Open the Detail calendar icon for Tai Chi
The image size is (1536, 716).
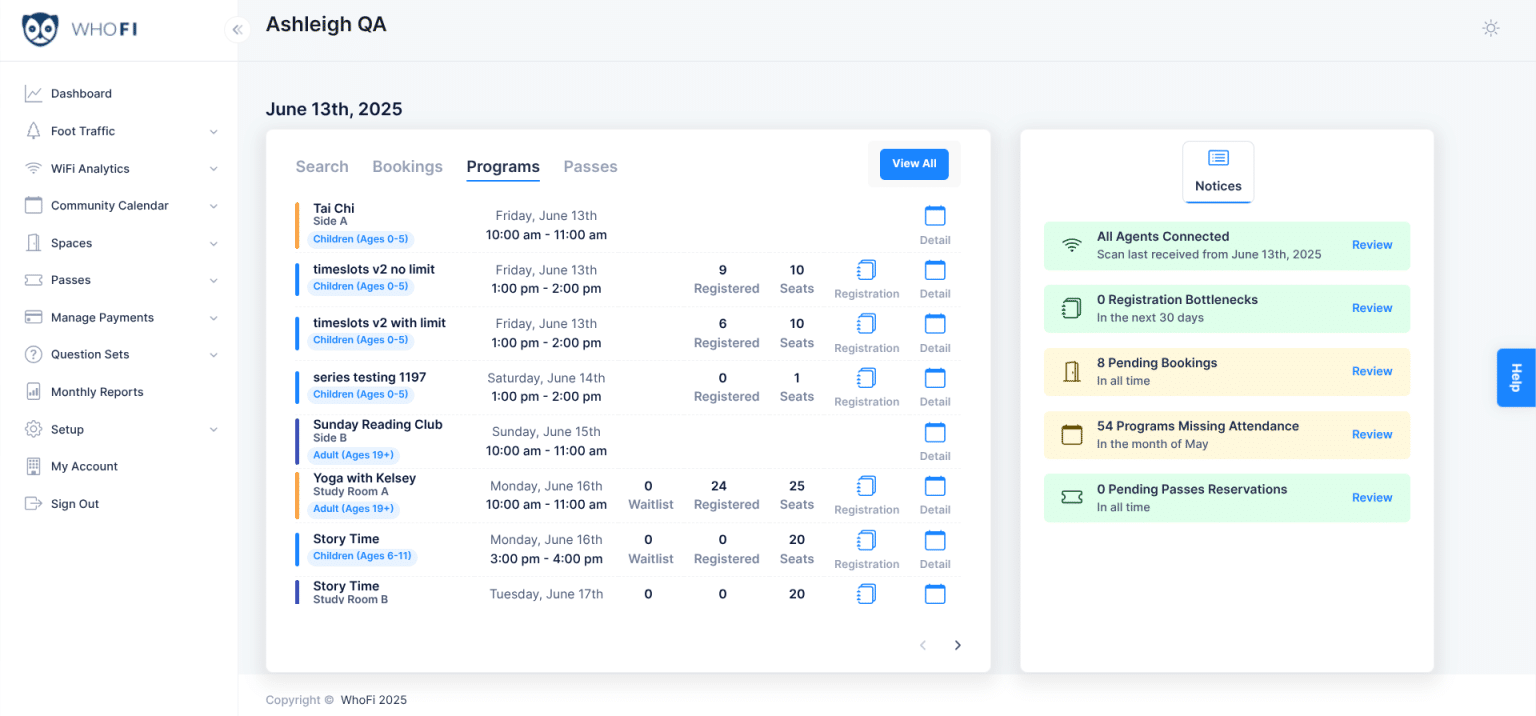point(934,215)
